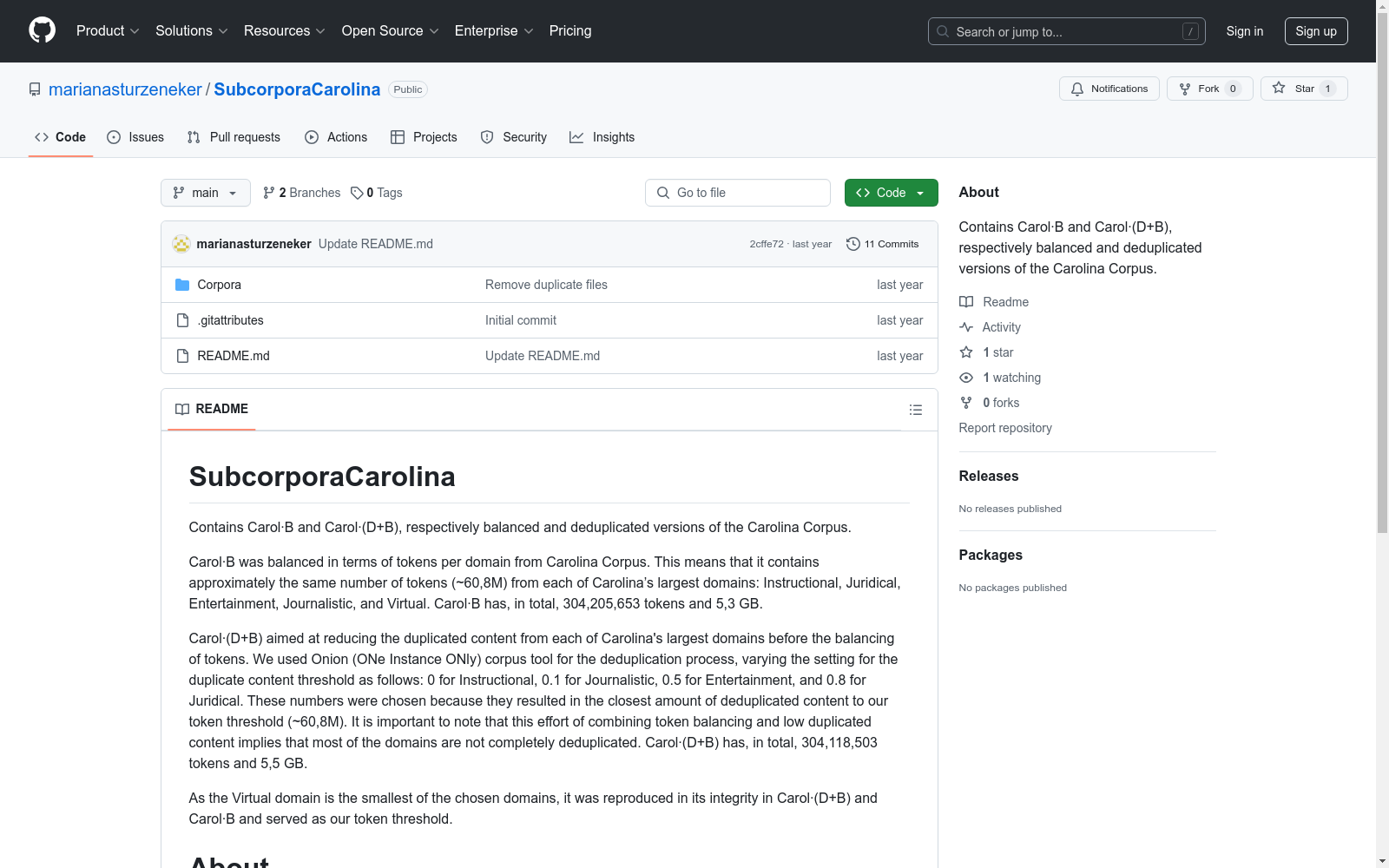Open the README outline list icon
This screenshot has height=868, width=1389.
915,410
